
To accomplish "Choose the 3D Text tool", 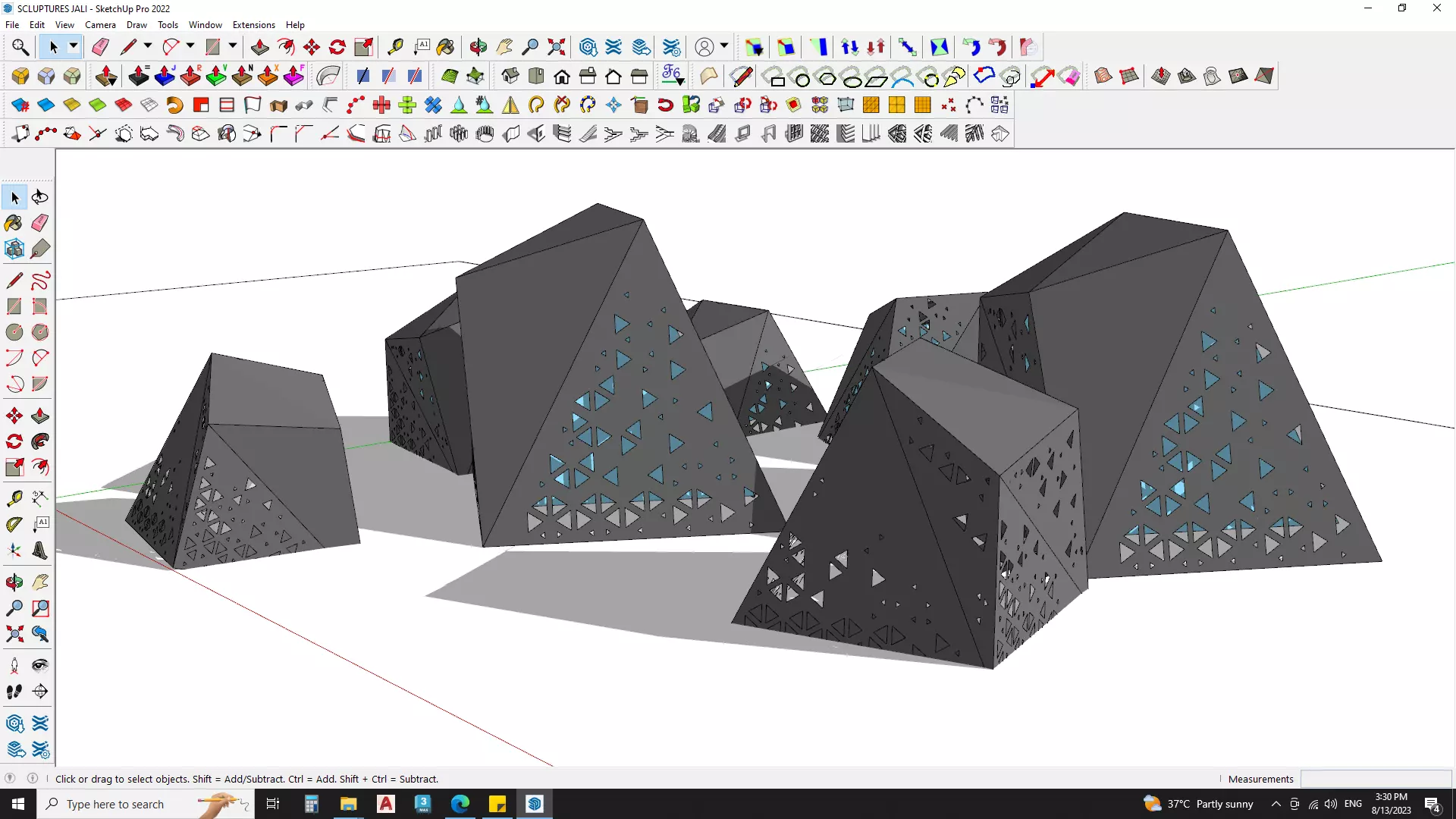I will point(40,551).
